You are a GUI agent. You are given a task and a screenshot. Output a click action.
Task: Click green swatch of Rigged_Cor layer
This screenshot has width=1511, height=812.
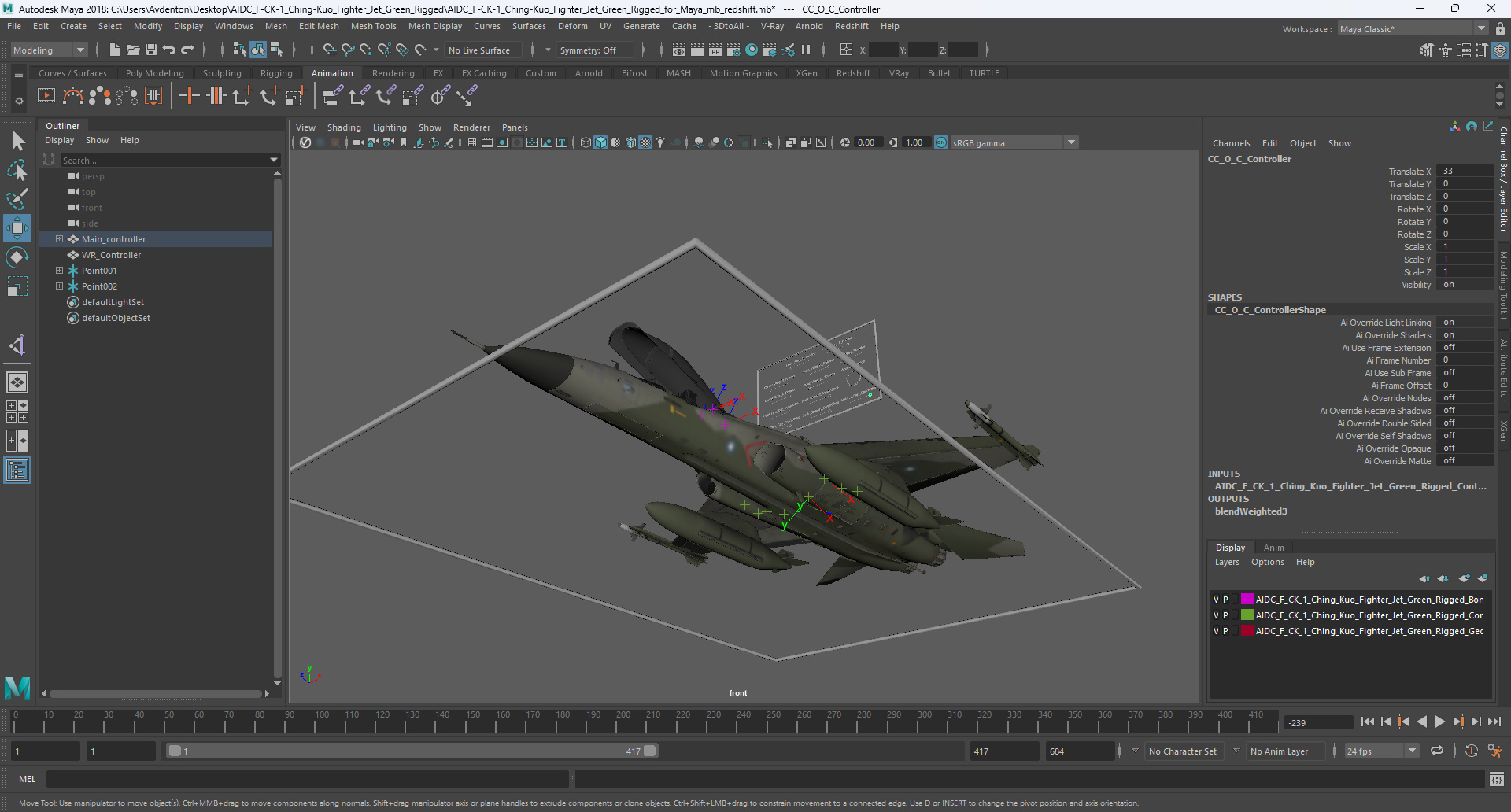click(1247, 615)
